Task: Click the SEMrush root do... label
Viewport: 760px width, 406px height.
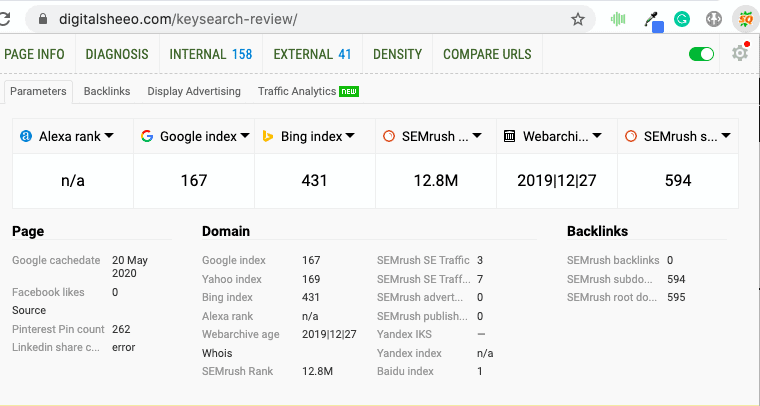Action: tap(612, 297)
